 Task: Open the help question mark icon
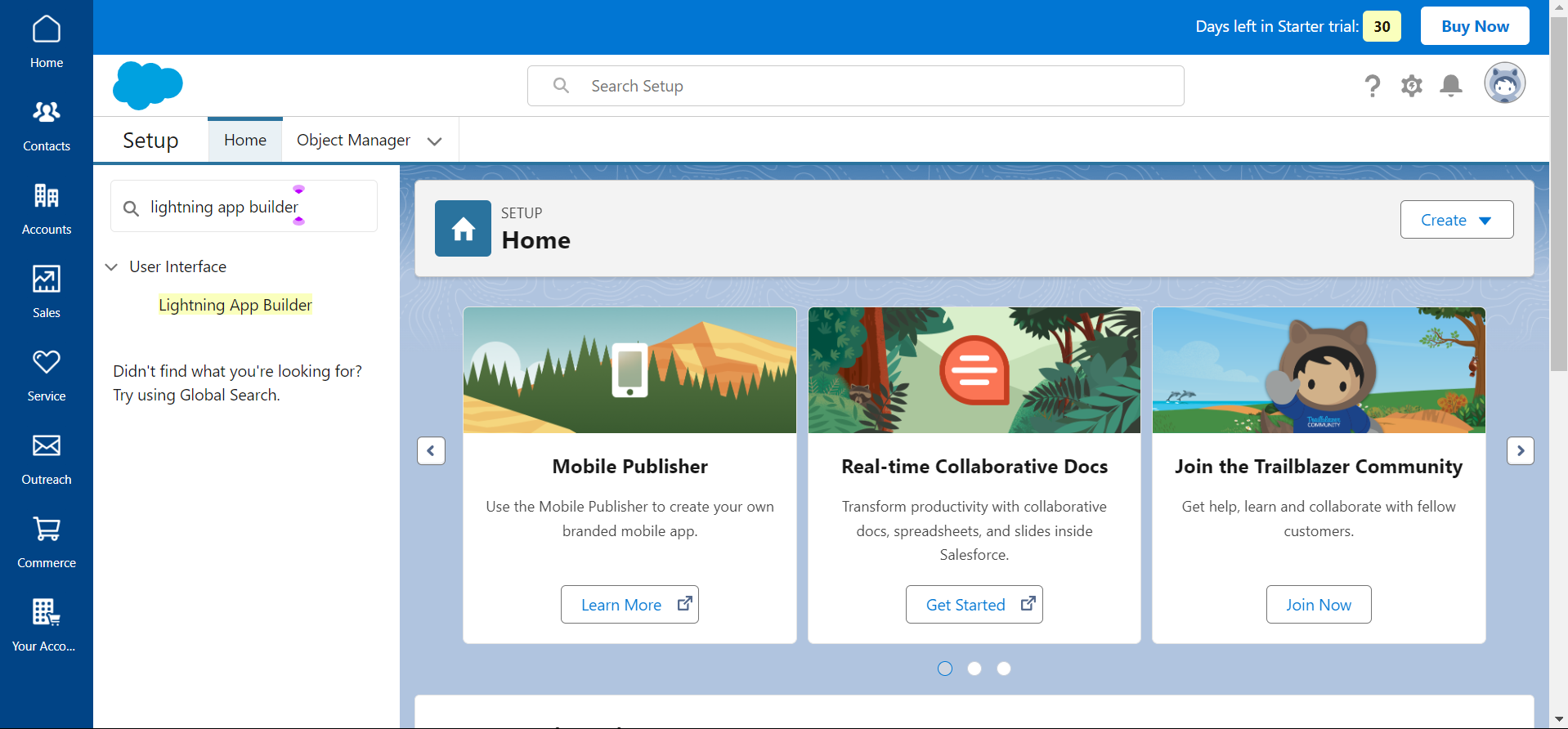click(x=1373, y=85)
